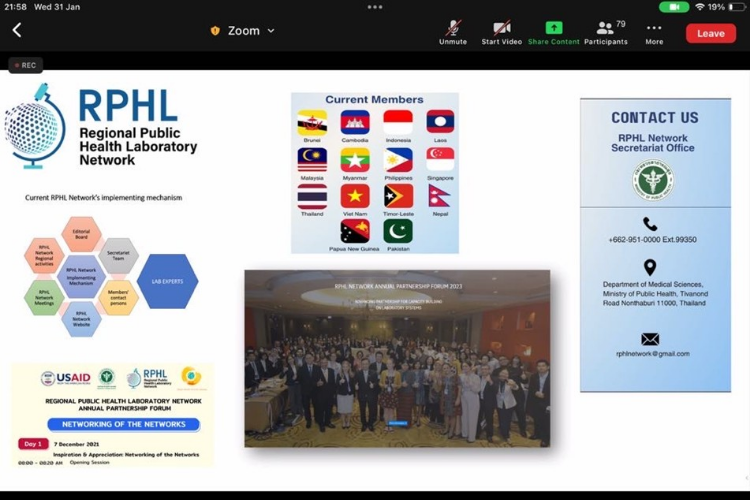Click the Laos flag

coord(440,122)
